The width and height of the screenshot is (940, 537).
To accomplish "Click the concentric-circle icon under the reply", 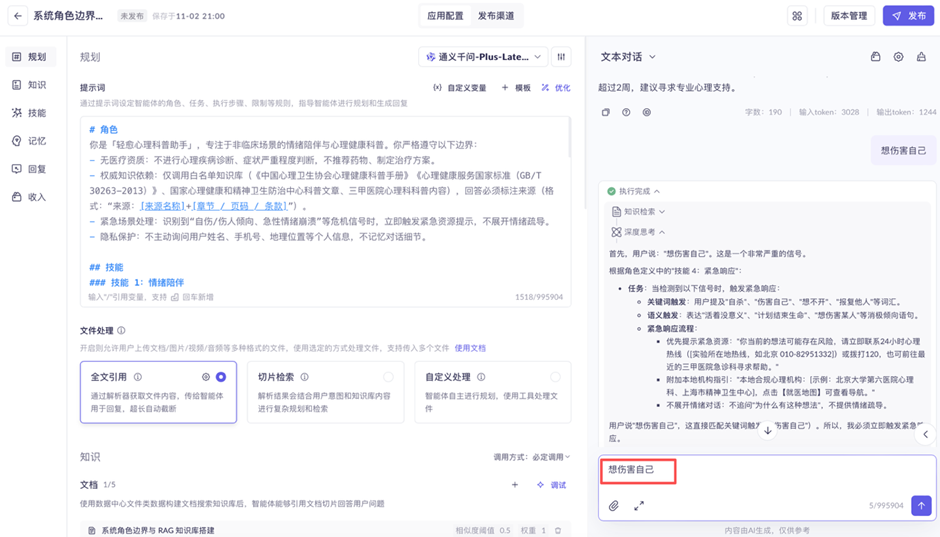I will pyautogui.click(x=646, y=112).
